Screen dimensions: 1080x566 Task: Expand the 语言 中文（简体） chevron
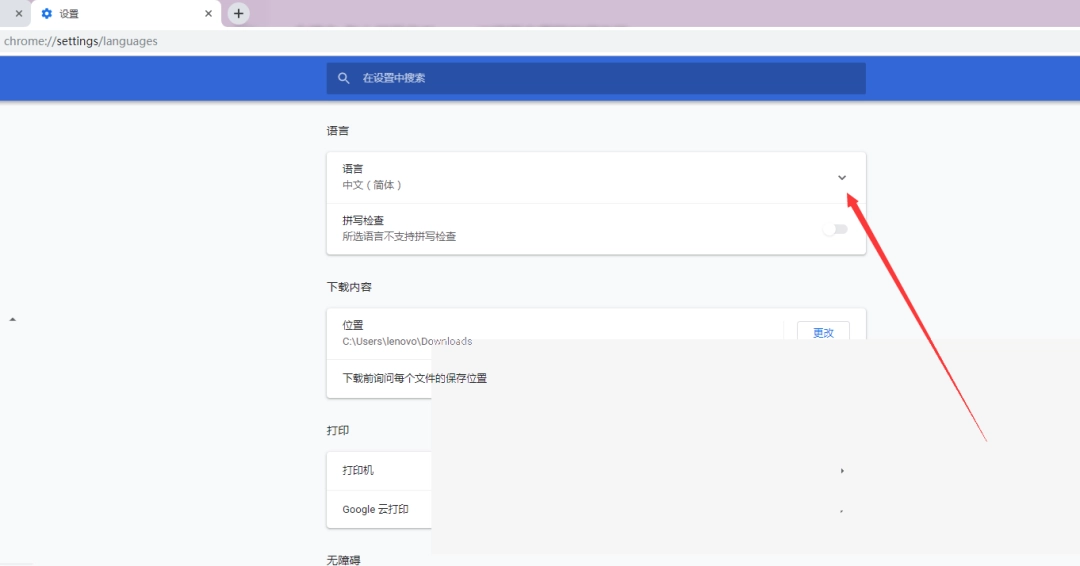coord(842,178)
